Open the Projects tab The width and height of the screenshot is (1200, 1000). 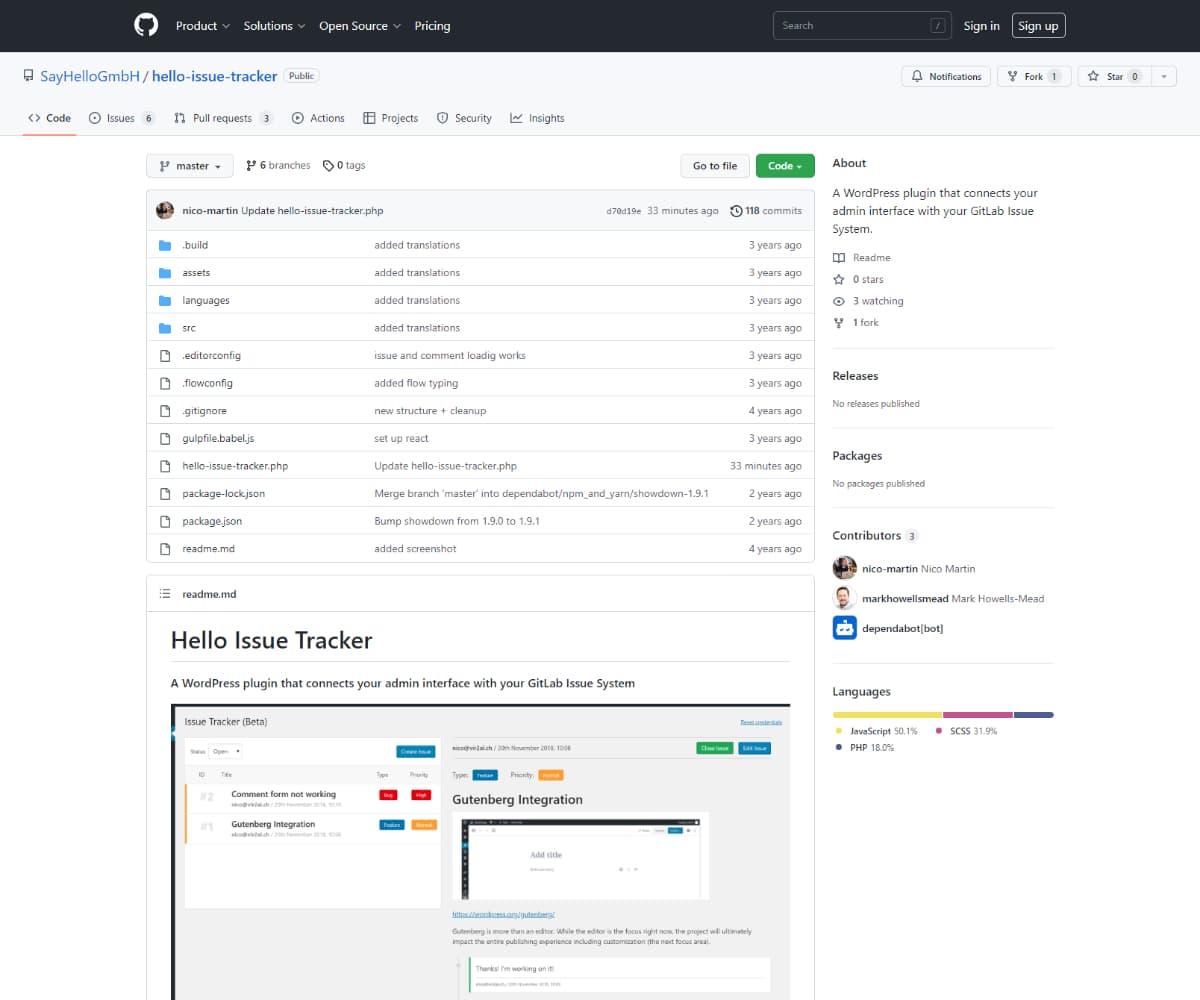[390, 118]
